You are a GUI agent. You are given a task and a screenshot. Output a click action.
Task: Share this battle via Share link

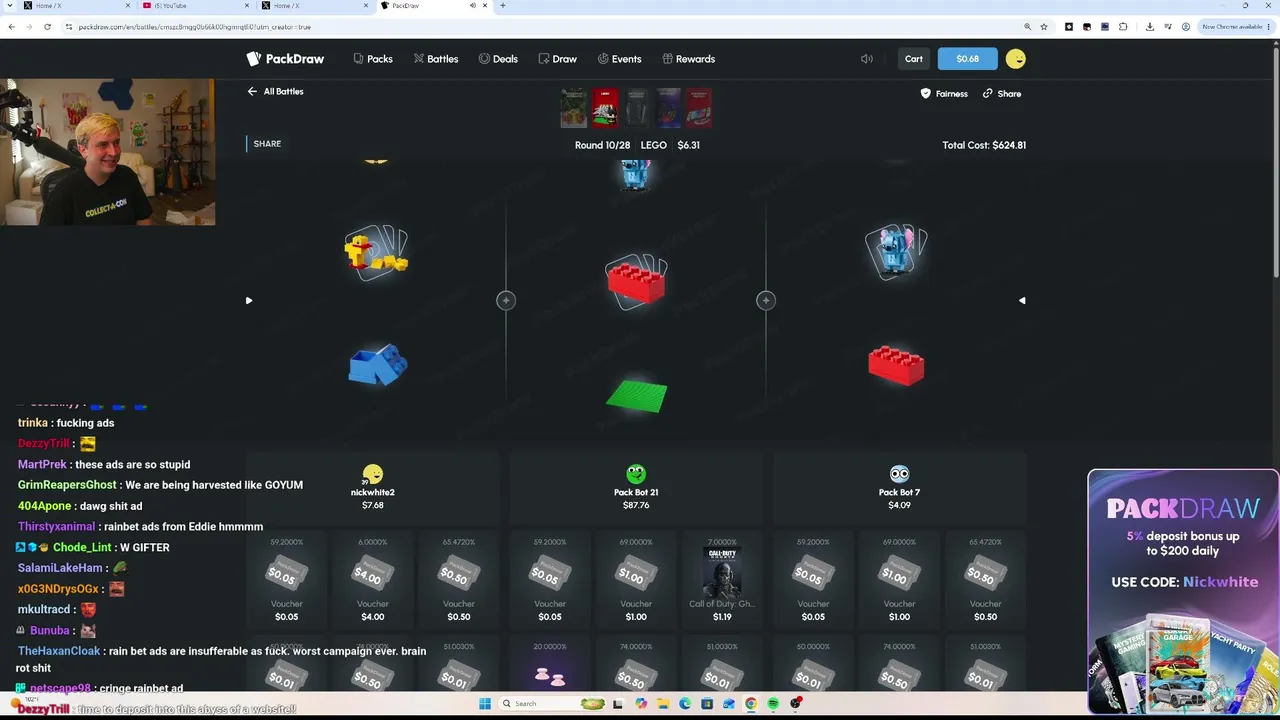[1002, 94]
